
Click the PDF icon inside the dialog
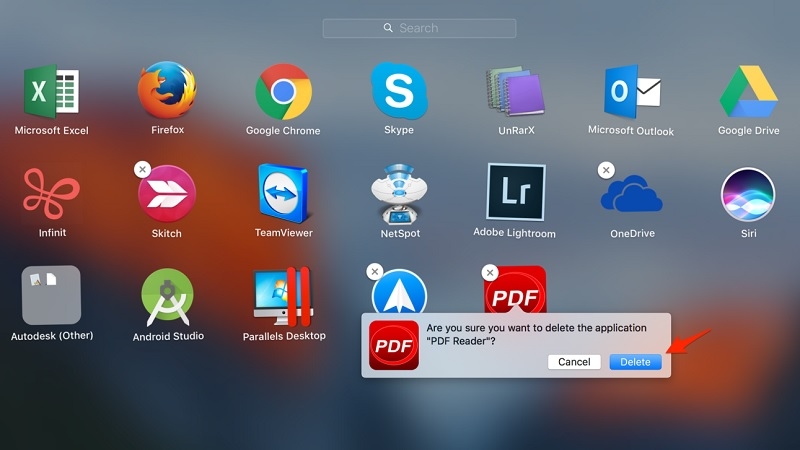point(394,345)
